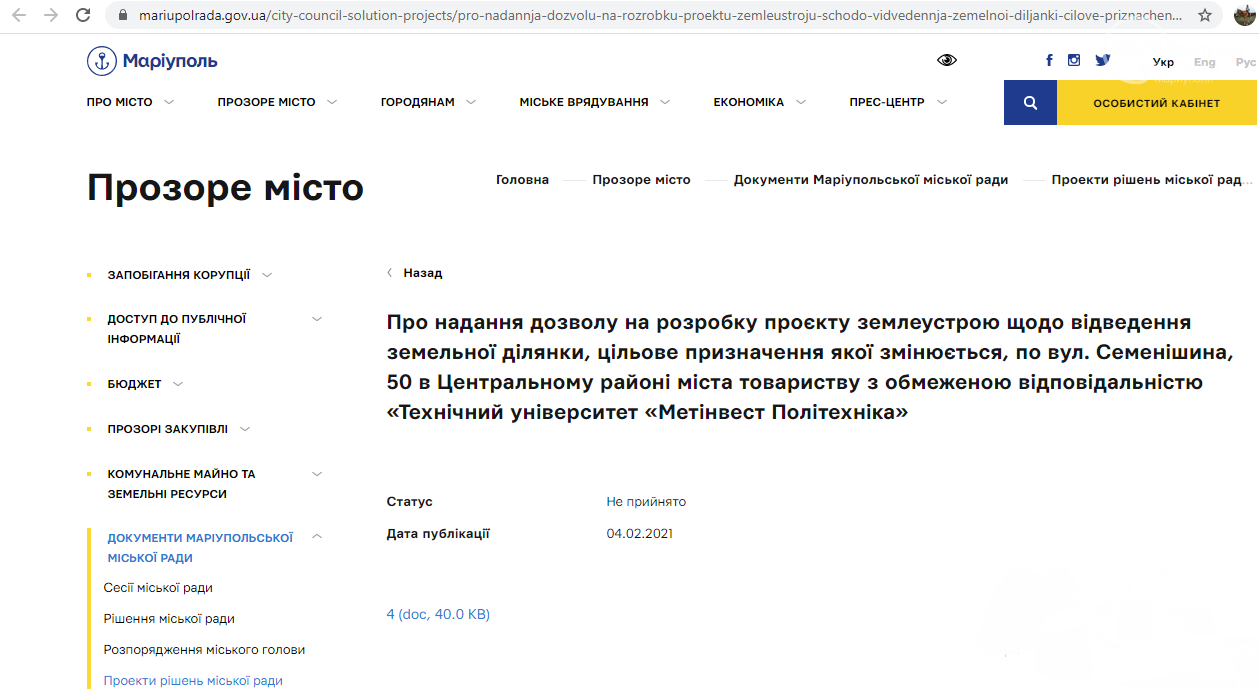Viewport: 1259px width, 689px height.
Task: Open Проекти рішень міської ради breadcrumb
Action: coord(1151,180)
